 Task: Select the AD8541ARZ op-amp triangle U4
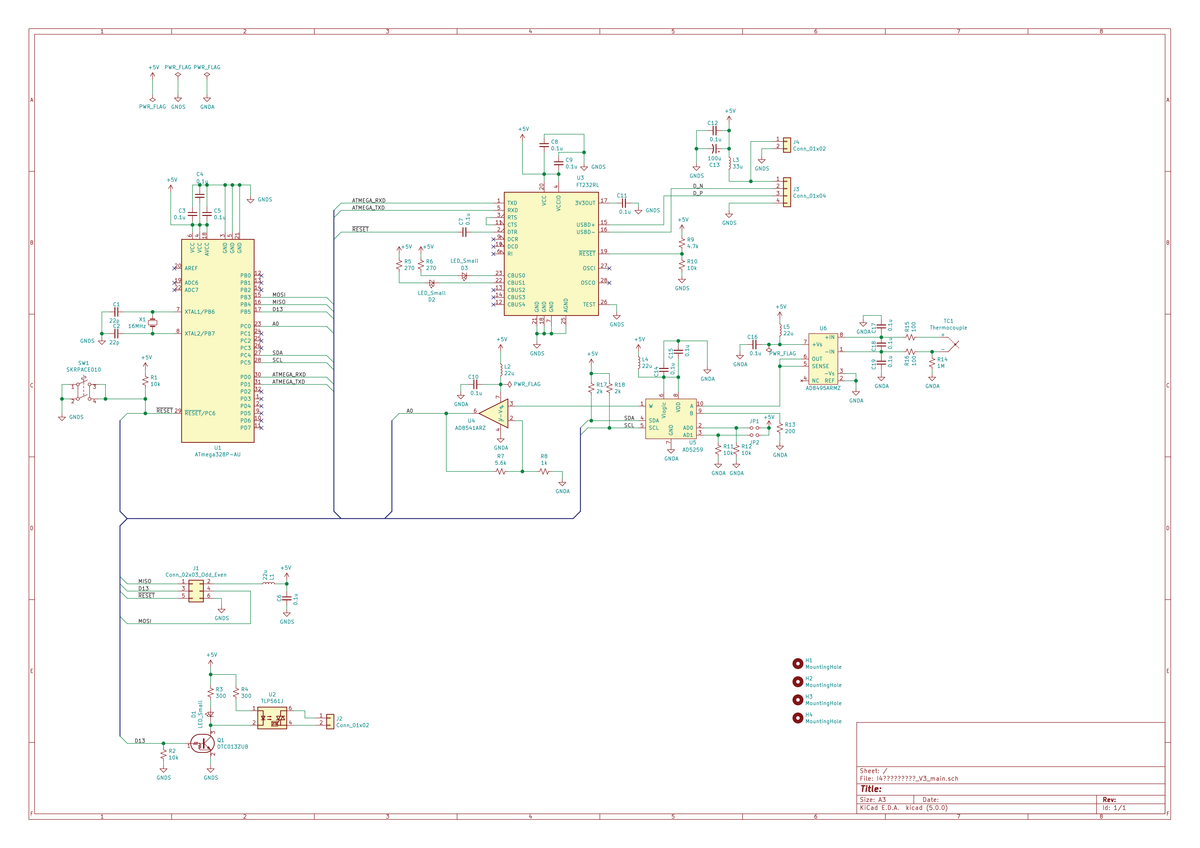pos(494,411)
